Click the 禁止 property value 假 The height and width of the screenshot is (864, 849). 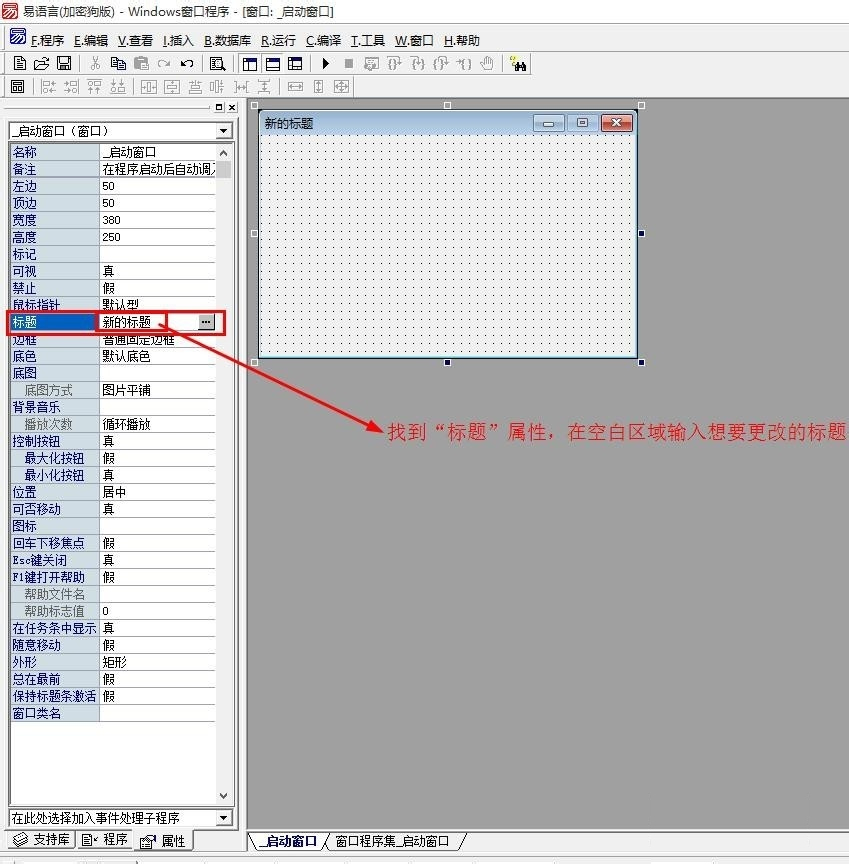[158, 288]
